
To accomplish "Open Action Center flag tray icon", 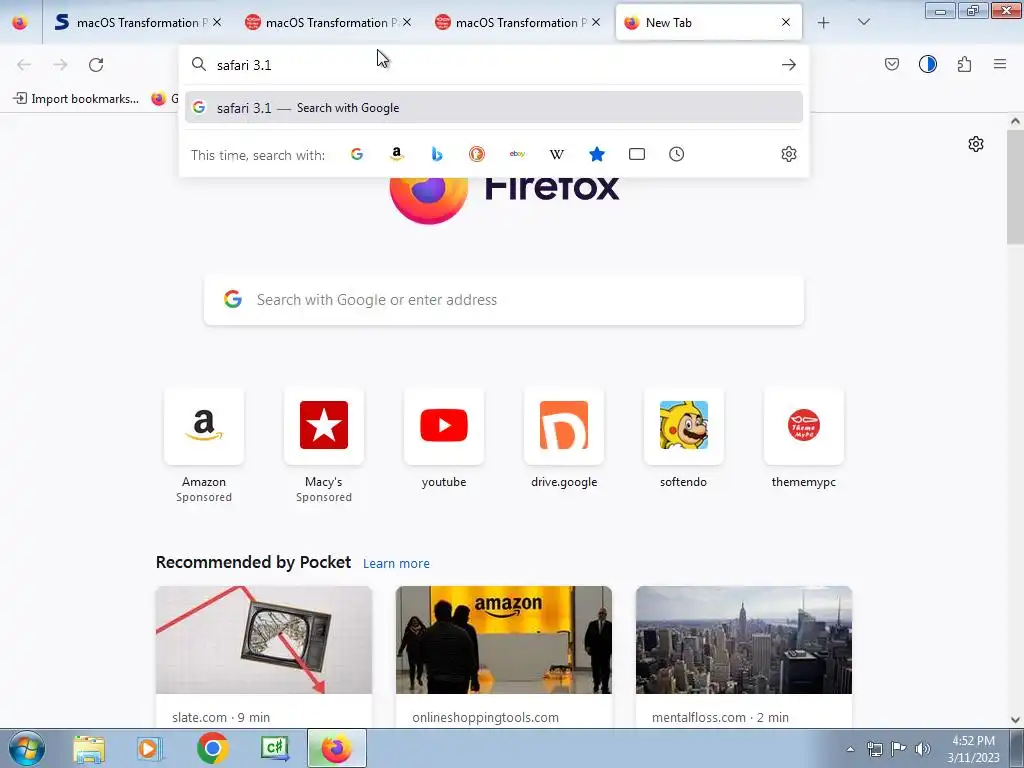I will click(x=899, y=749).
